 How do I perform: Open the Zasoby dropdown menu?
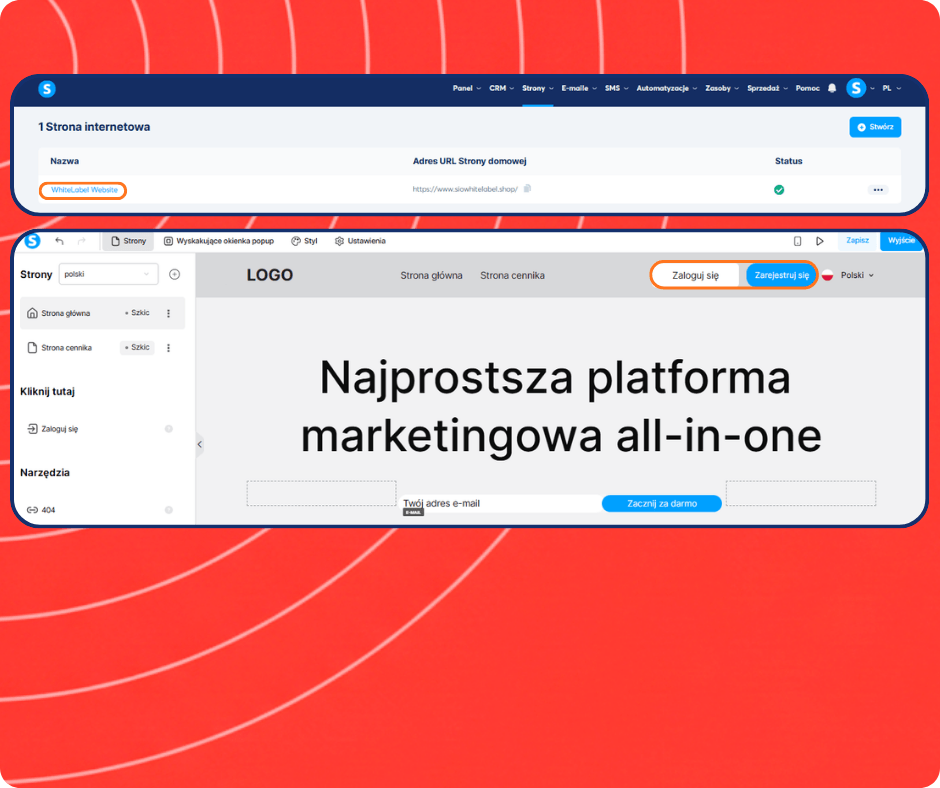[722, 88]
